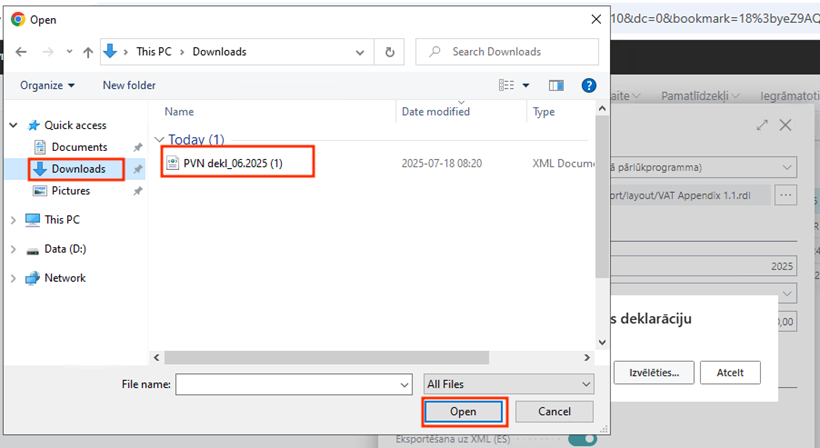This screenshot has width=820, height=448.
Task: Open the Organize menu
Action: (x=47, y=86)
